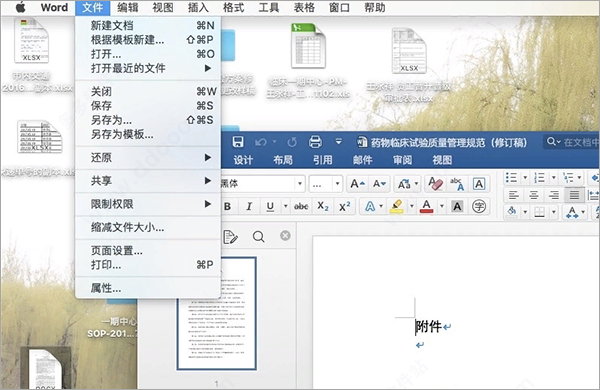This screenshot has height=390, width=600.
Task: Toggle bold formatting
Action: [227, 207]
